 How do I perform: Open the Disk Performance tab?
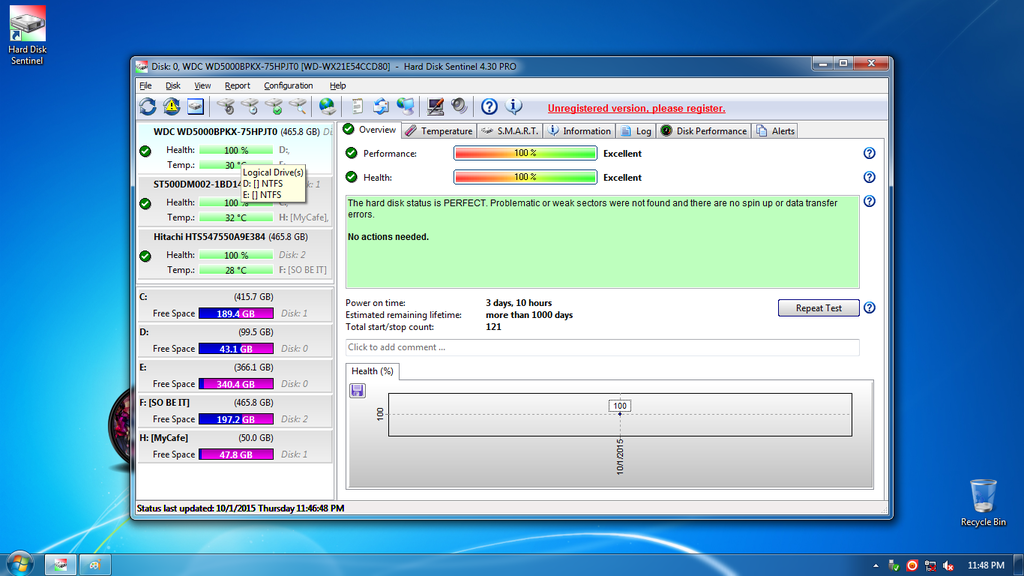[x=704, y=131]
